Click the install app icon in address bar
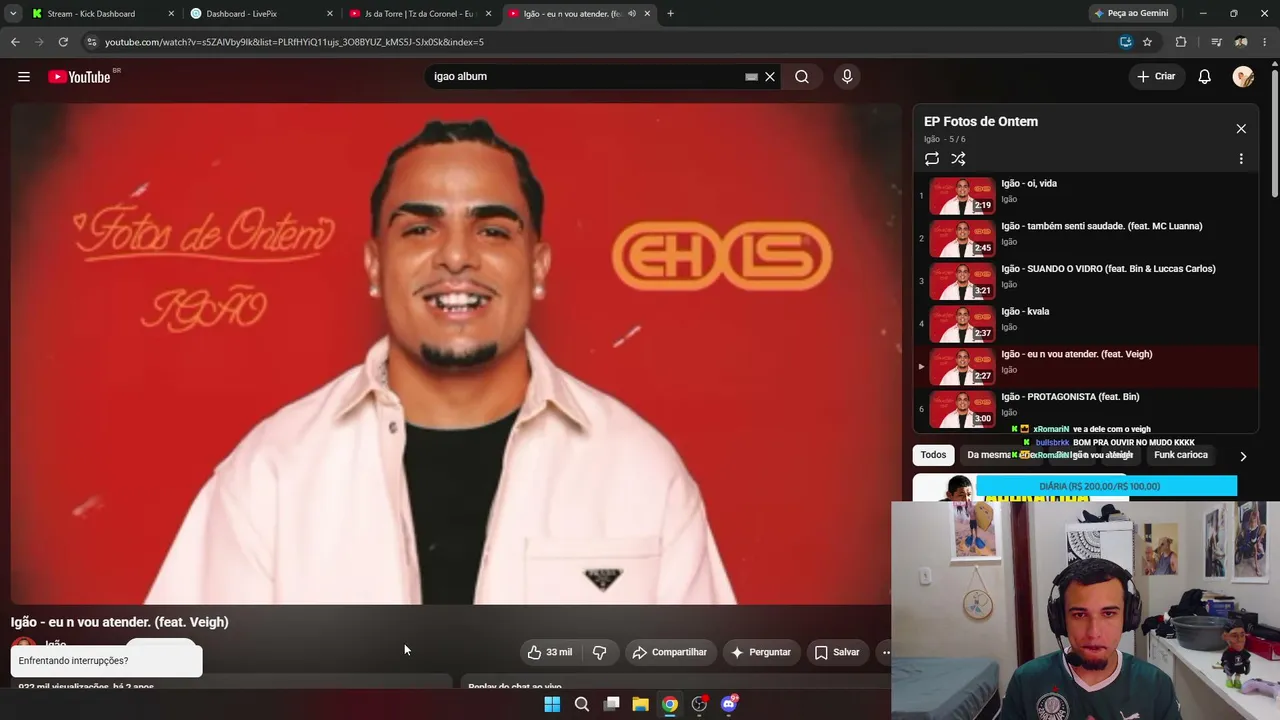 1125,42
